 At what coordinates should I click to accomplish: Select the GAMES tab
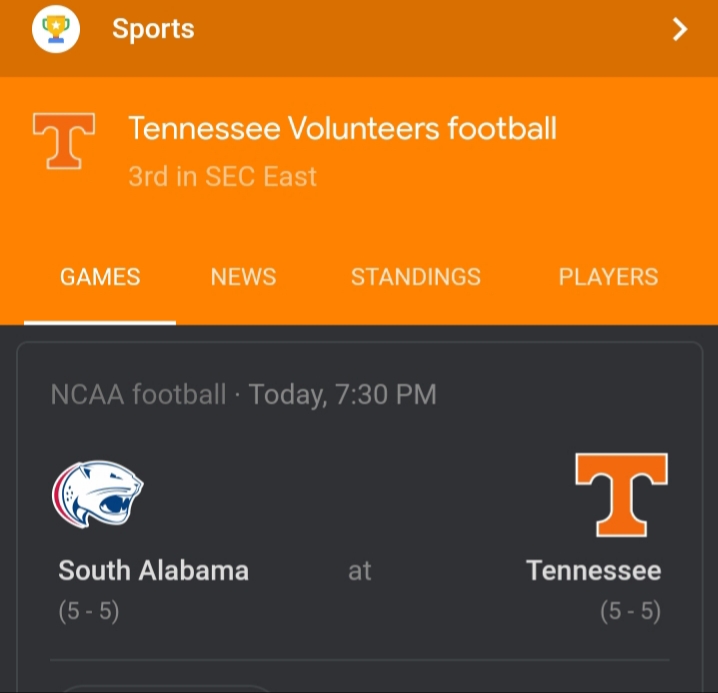point(100,277)
